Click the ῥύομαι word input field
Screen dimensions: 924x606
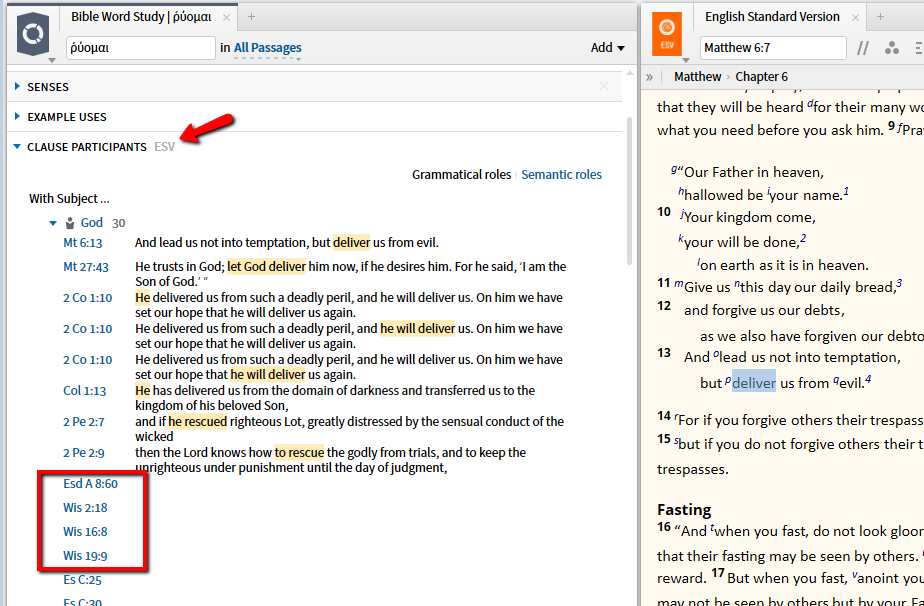tap(140, 48)
